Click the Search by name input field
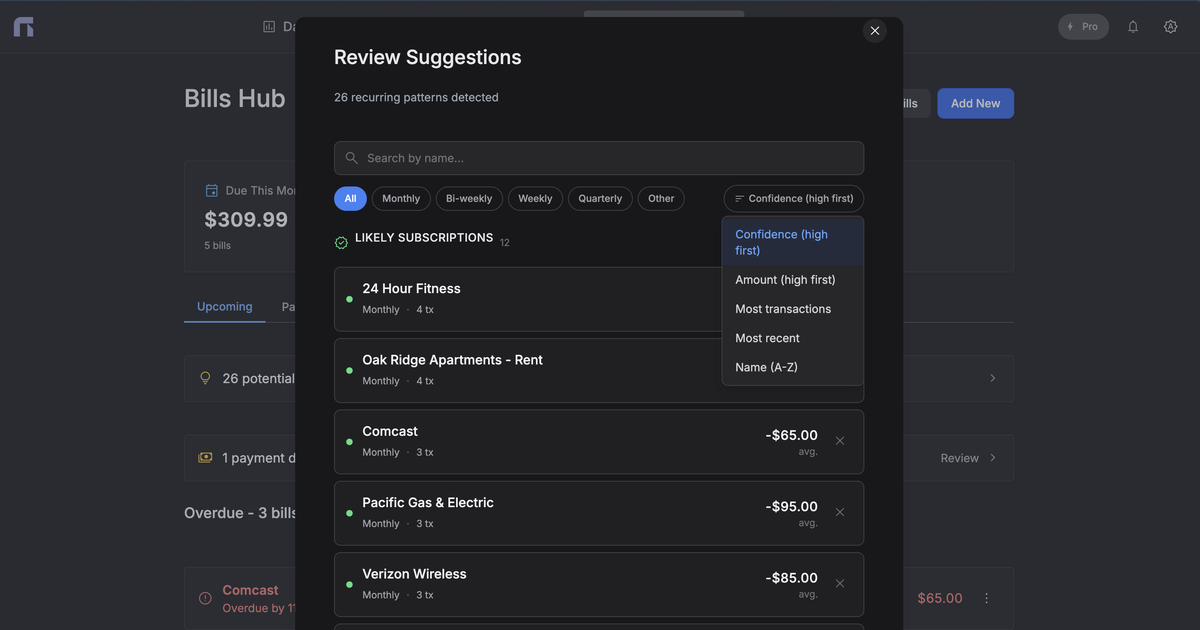1200x630 pixels. click(598, 157)
